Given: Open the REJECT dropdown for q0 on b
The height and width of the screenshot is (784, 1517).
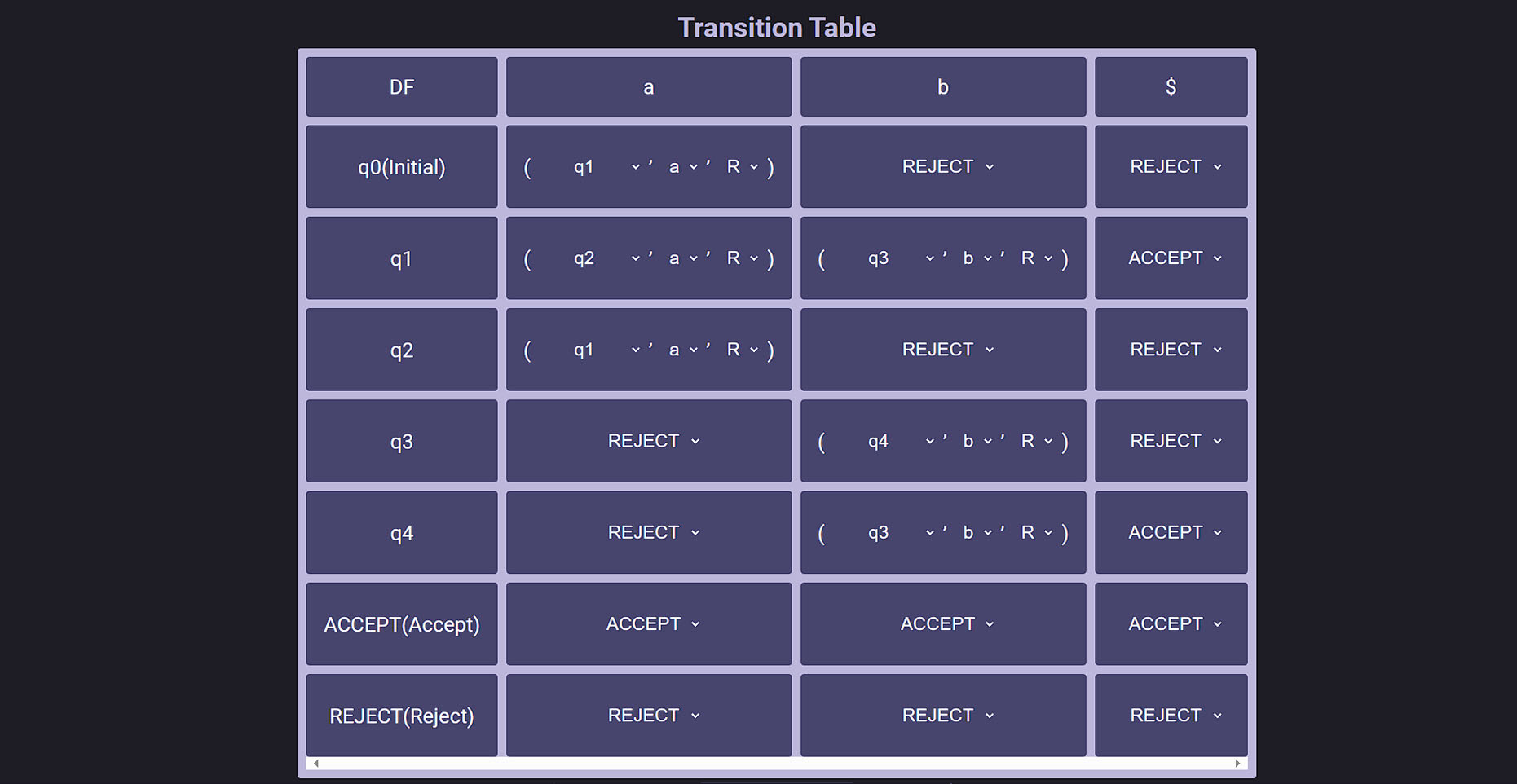Looking at the screenshot, I should pos(947,167).
